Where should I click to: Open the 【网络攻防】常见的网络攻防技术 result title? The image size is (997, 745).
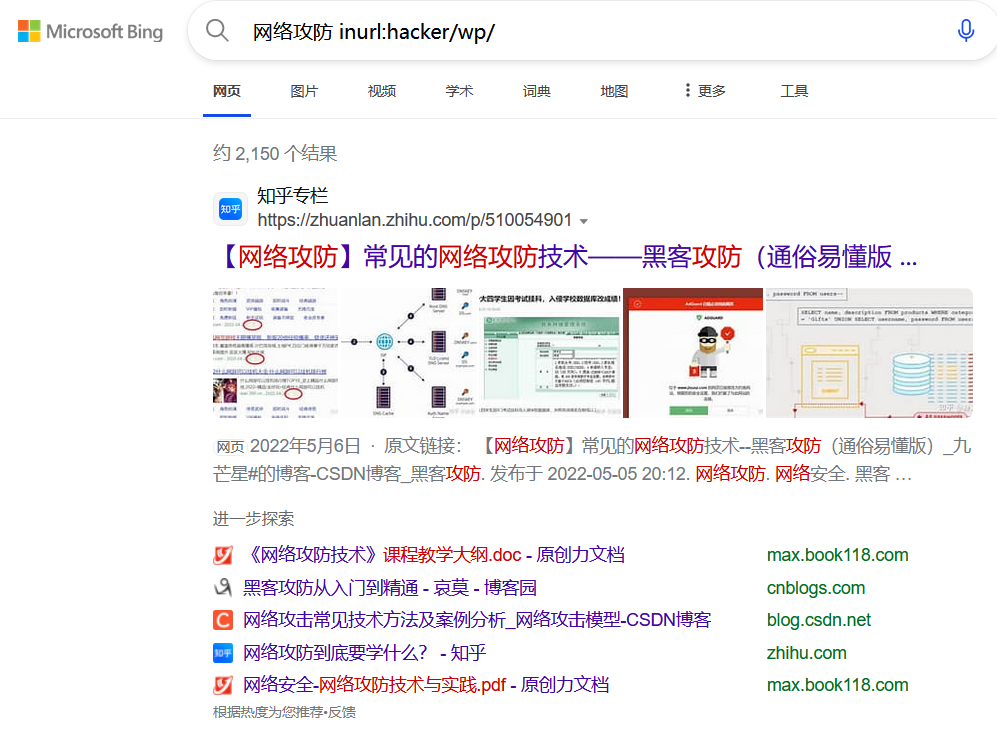click(565, 257)
